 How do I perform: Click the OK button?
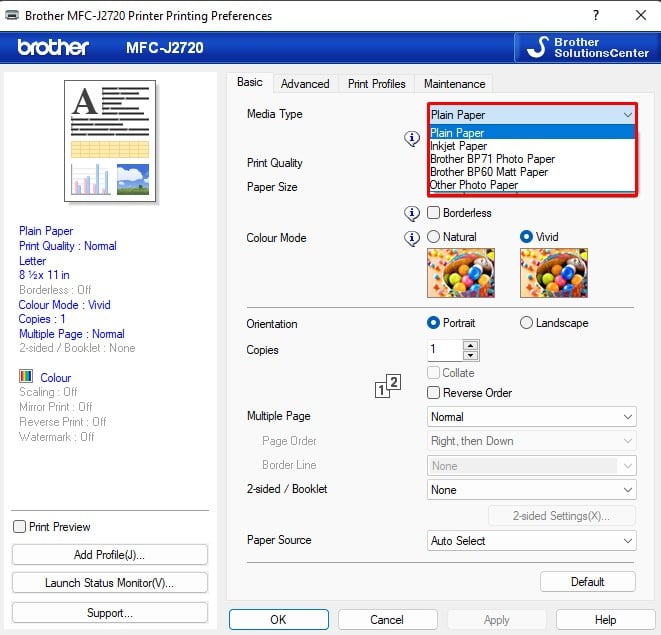279,619
